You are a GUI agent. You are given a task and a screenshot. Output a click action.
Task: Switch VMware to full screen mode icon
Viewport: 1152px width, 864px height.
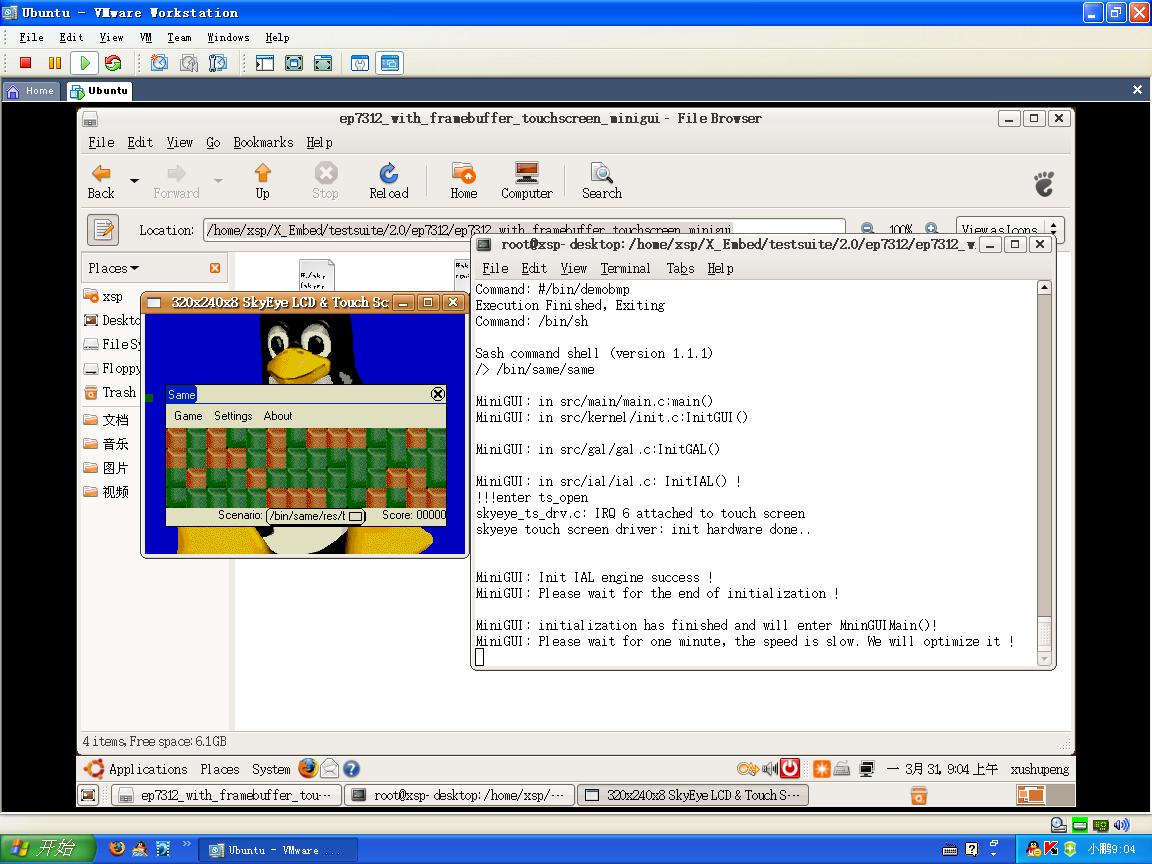pyautogui.click(x=294, y=63)
